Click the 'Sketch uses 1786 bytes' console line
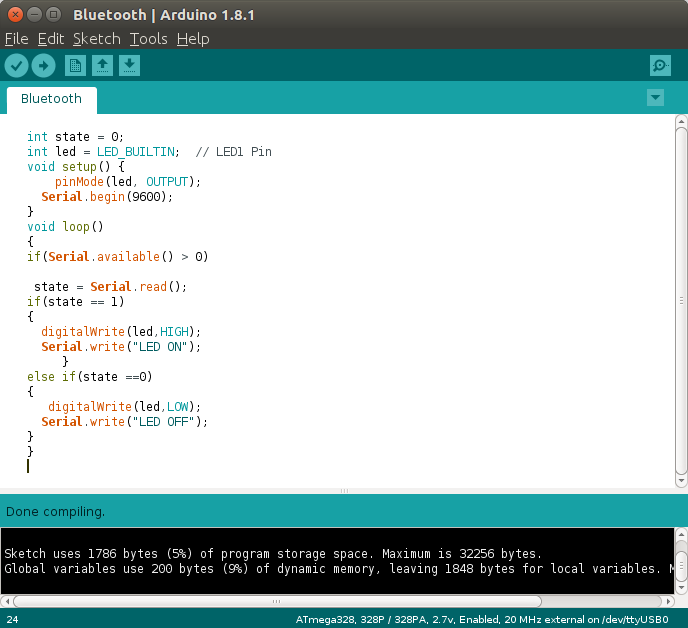Image resolution: width=688 pixels, height=628 pixels. click(273, 554)
